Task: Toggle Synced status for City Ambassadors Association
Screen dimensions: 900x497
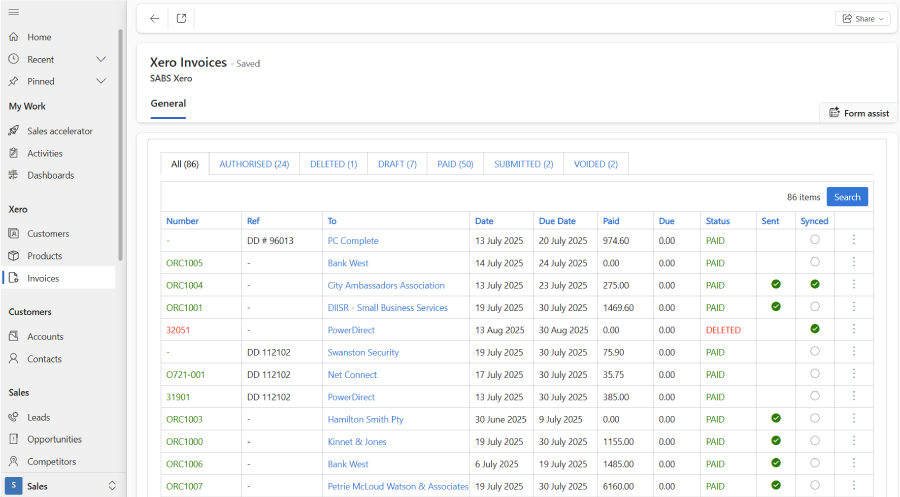Action: (814, 285)
